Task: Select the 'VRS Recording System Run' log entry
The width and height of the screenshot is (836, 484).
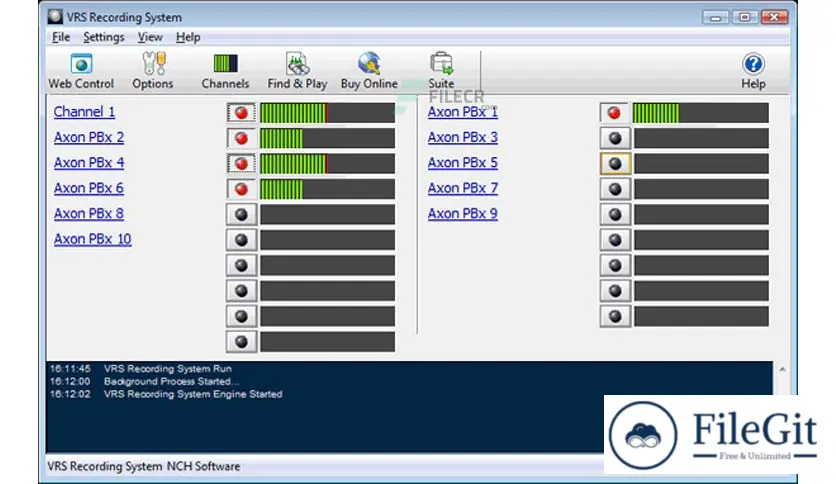Action: pos(168,369)
